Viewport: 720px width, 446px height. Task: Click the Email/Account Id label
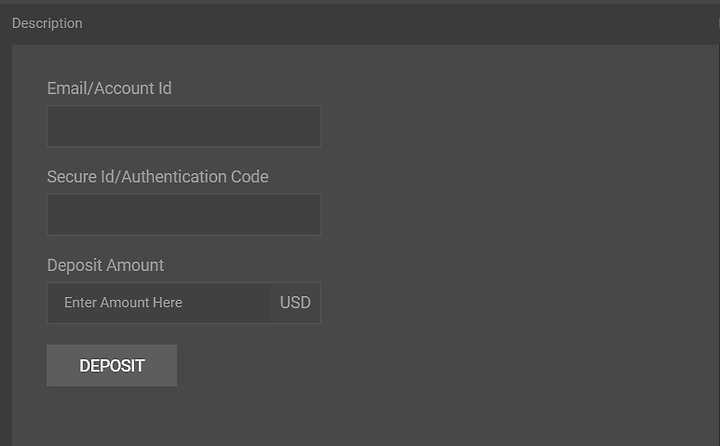pyautogui.click(x=109, y=88)
